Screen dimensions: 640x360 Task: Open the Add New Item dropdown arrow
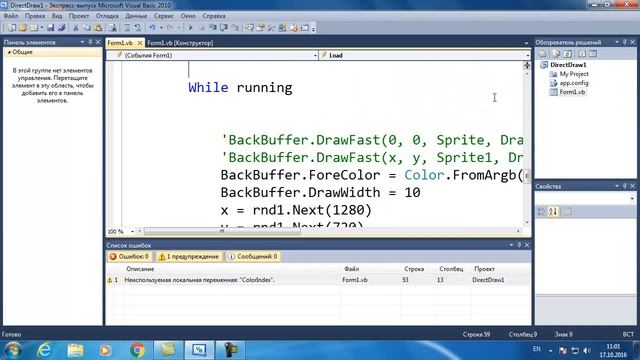click(x=42, y=28)
